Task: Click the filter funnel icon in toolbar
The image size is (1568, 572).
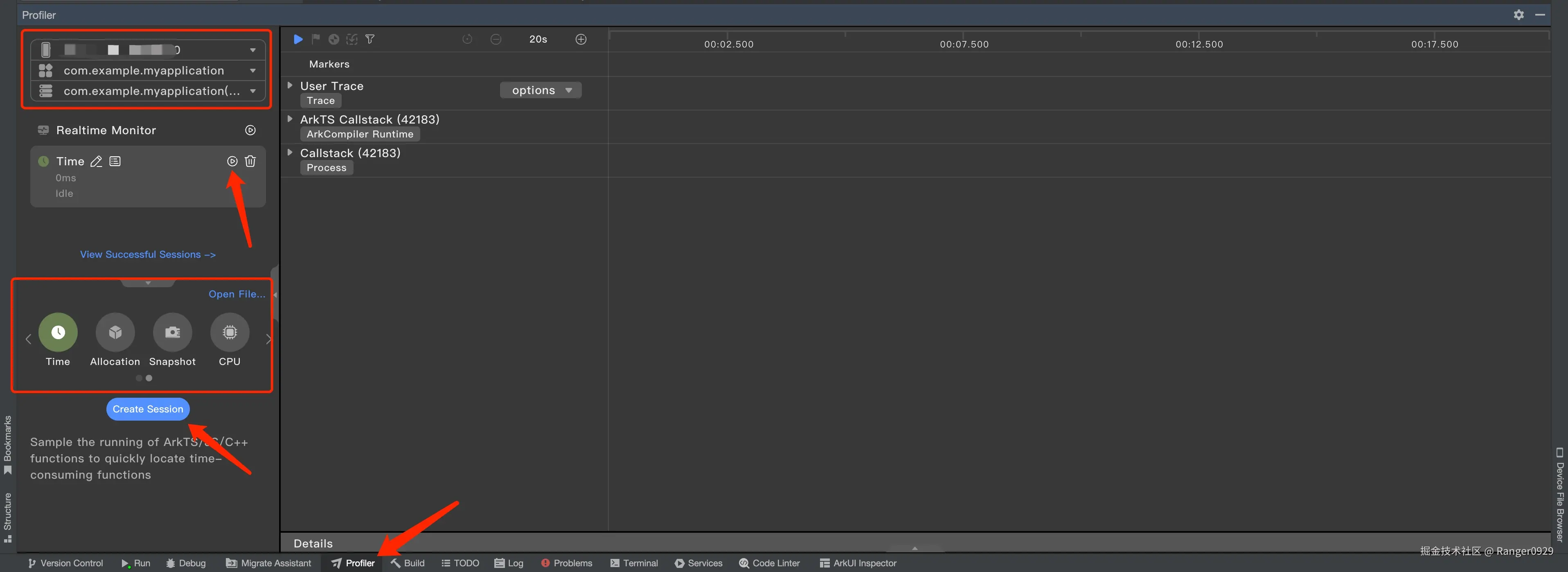Action: (x=369, y=40)
